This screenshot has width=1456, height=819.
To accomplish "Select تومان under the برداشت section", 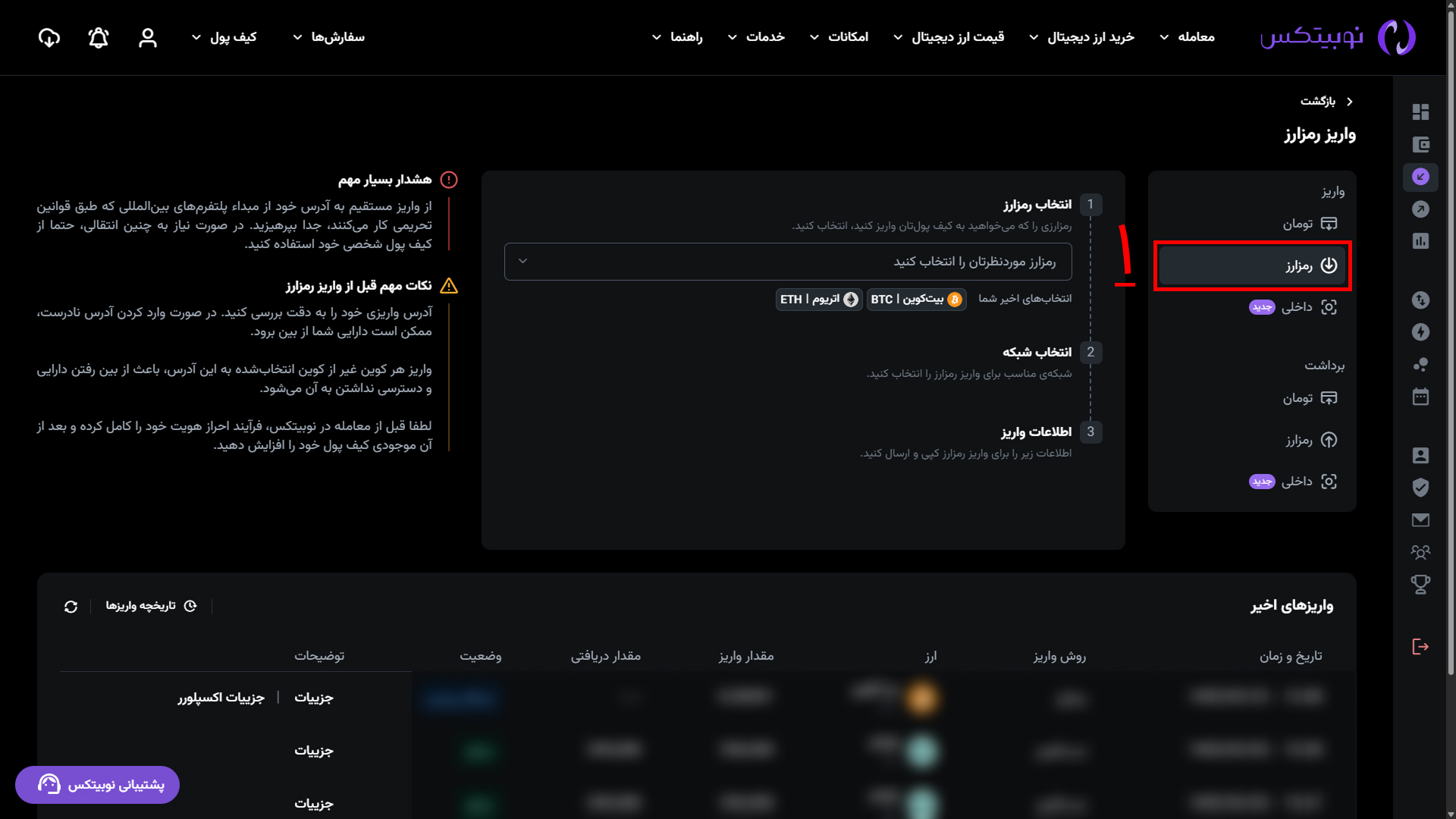I will tap(1252, 398).
